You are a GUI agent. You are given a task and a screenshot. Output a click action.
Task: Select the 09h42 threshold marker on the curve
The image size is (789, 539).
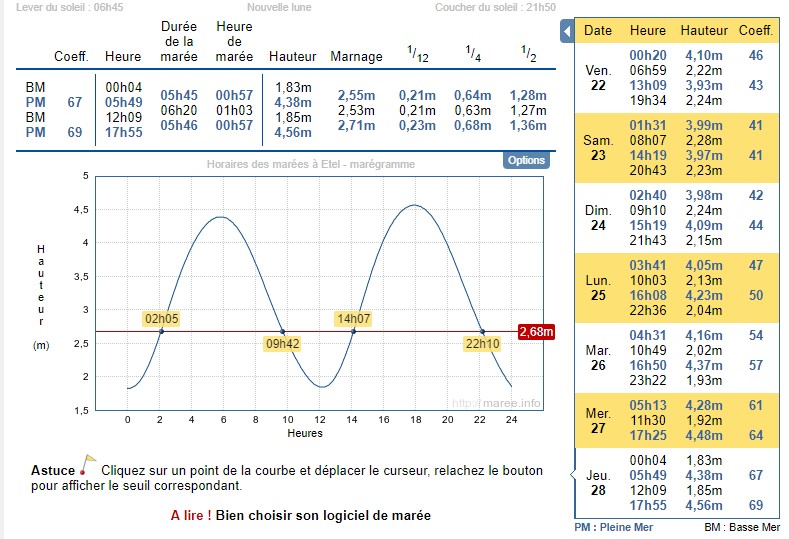point(283,344)
